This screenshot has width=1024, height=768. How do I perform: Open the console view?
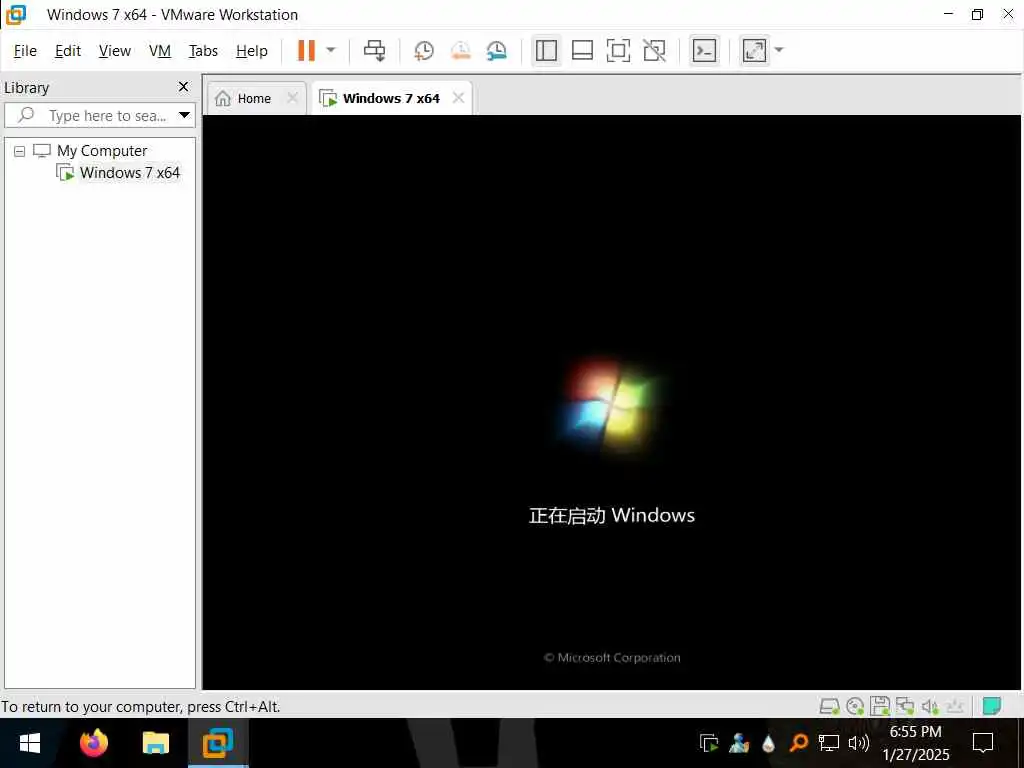(x=704, y=50)
